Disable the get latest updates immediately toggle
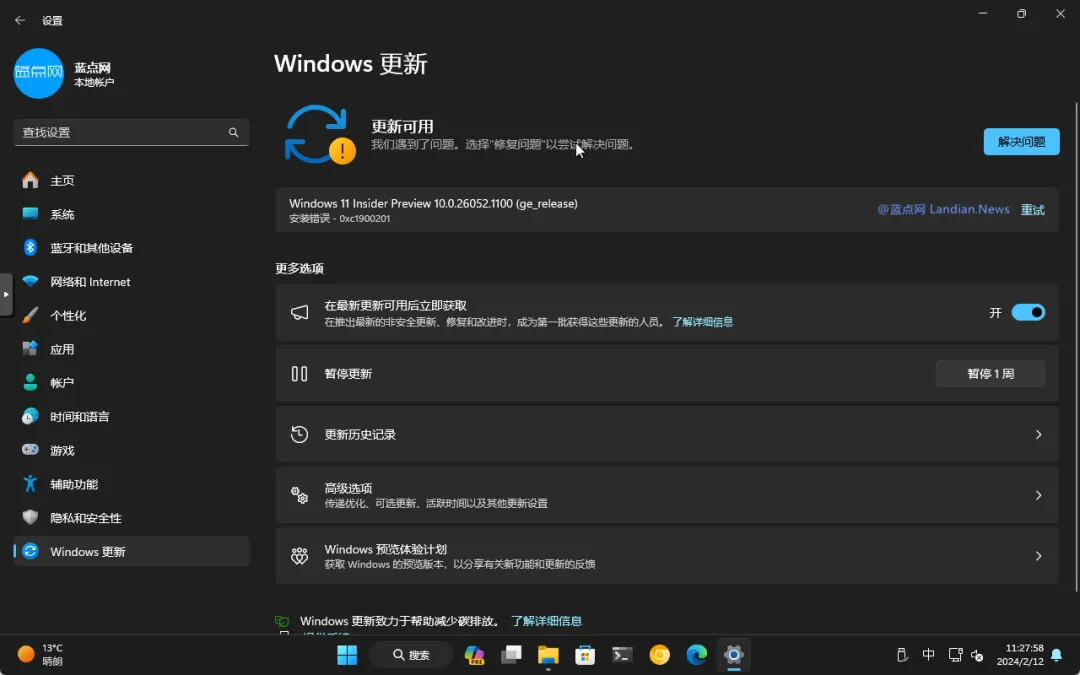 [1029, 312]
